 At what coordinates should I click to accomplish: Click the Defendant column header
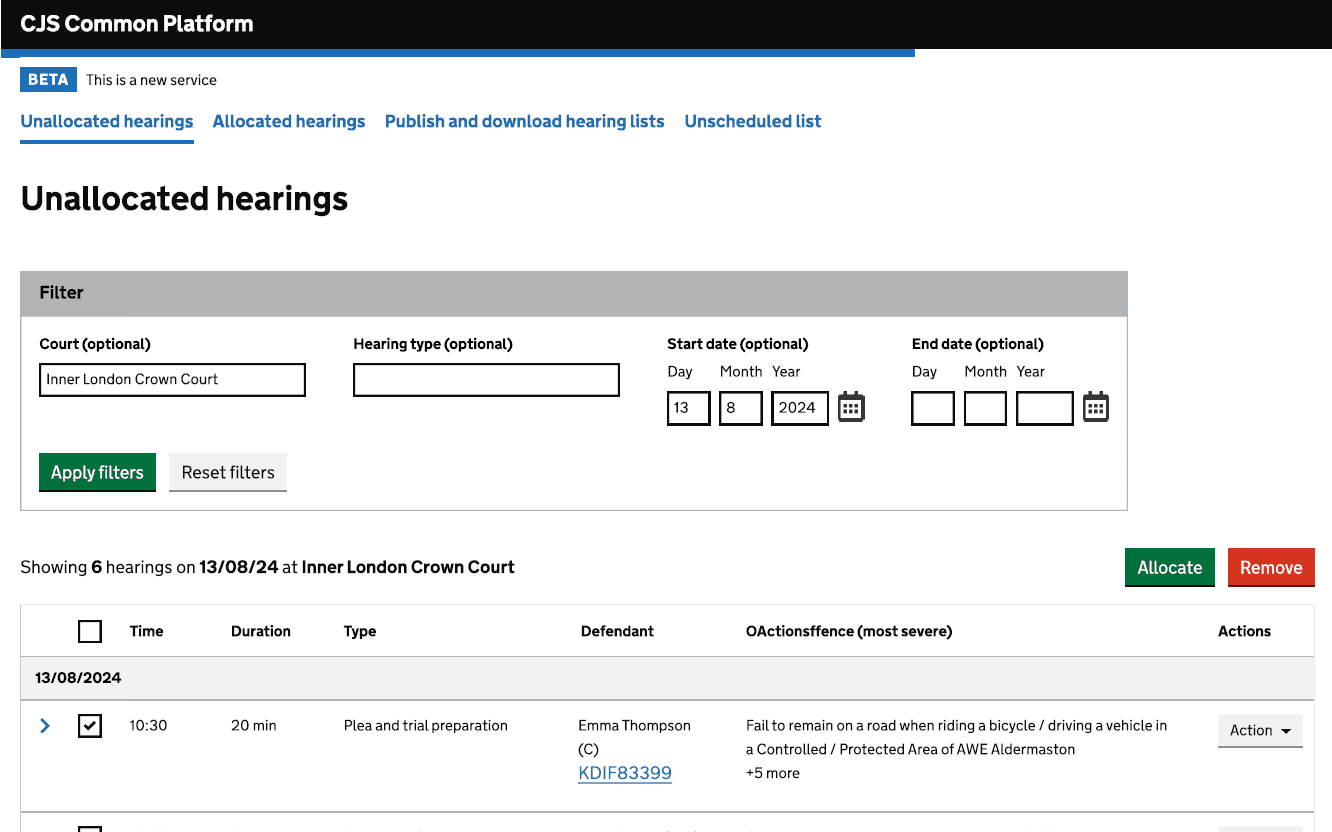point(617,631)
